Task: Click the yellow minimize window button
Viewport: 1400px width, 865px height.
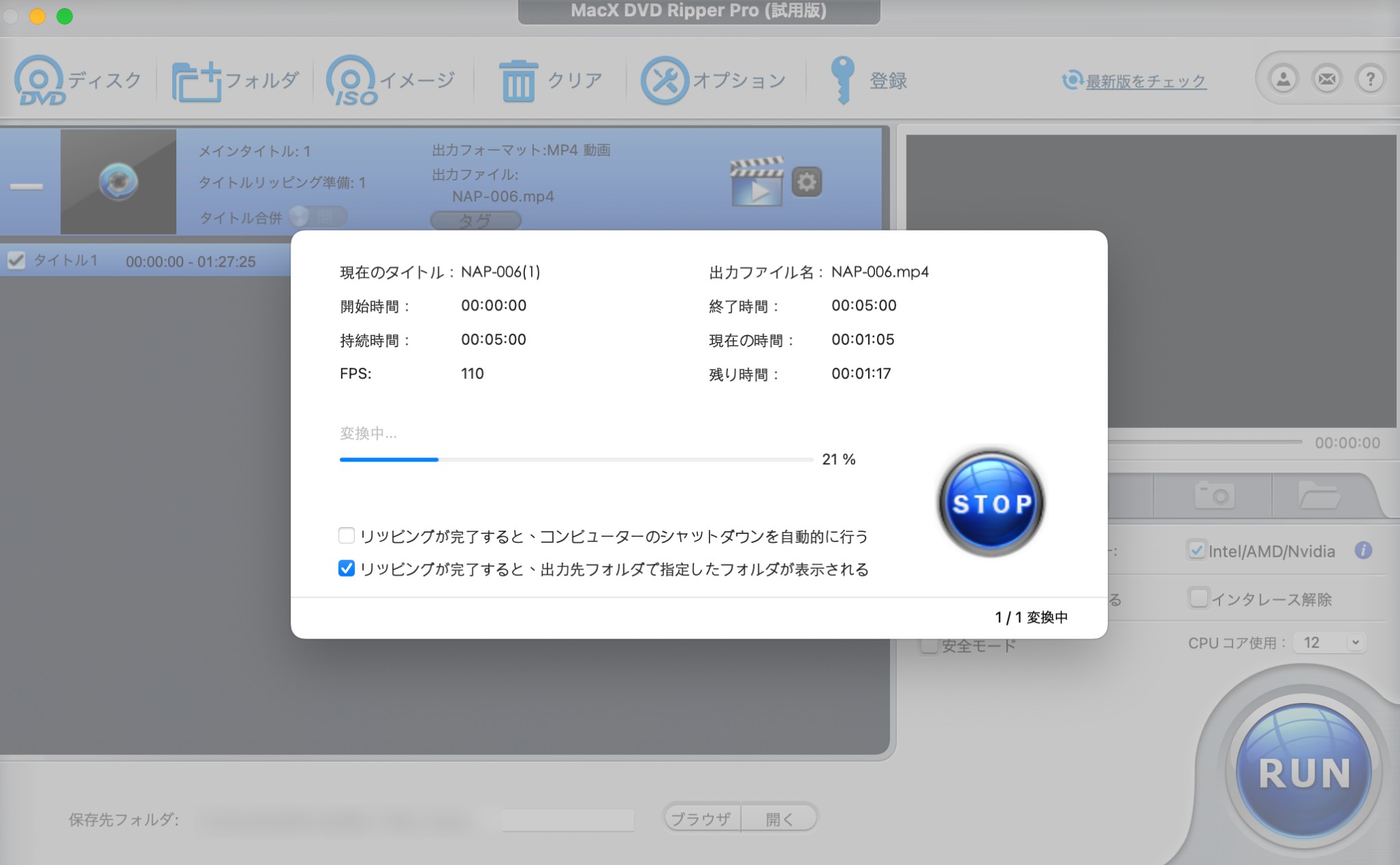Action: (x=38, y=16)
